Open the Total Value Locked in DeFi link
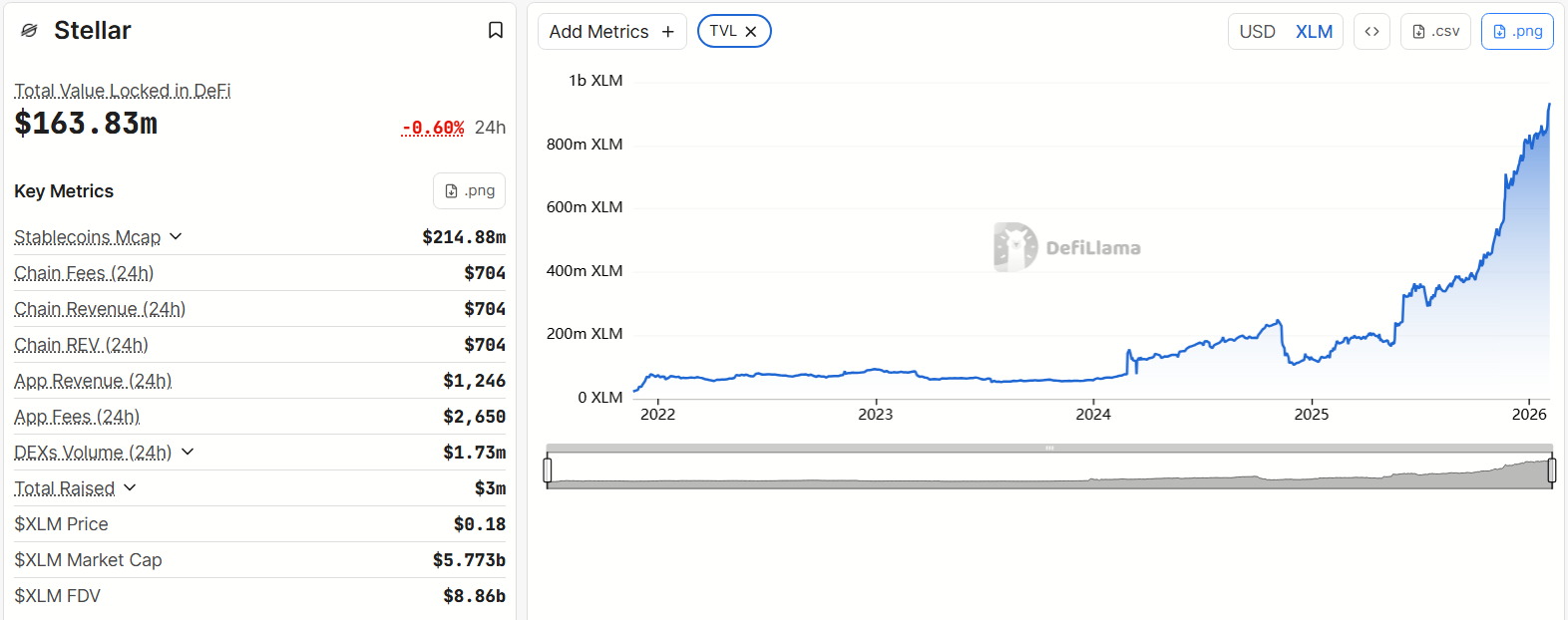 [x=122, y=90]
